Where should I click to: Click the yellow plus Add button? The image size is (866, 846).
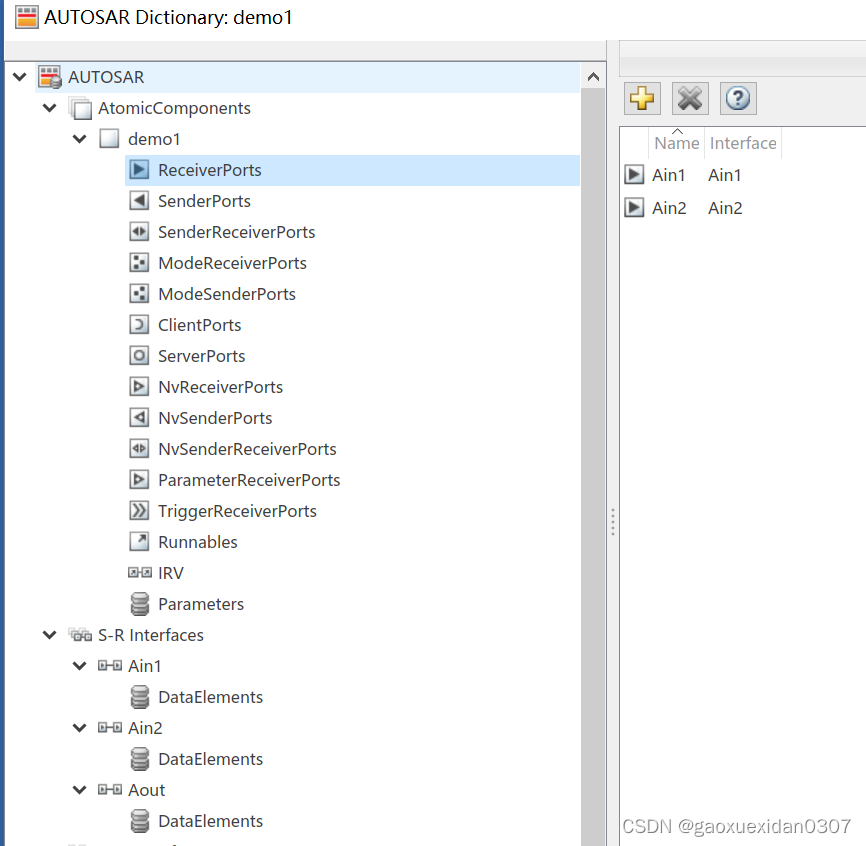coord(642,99)
